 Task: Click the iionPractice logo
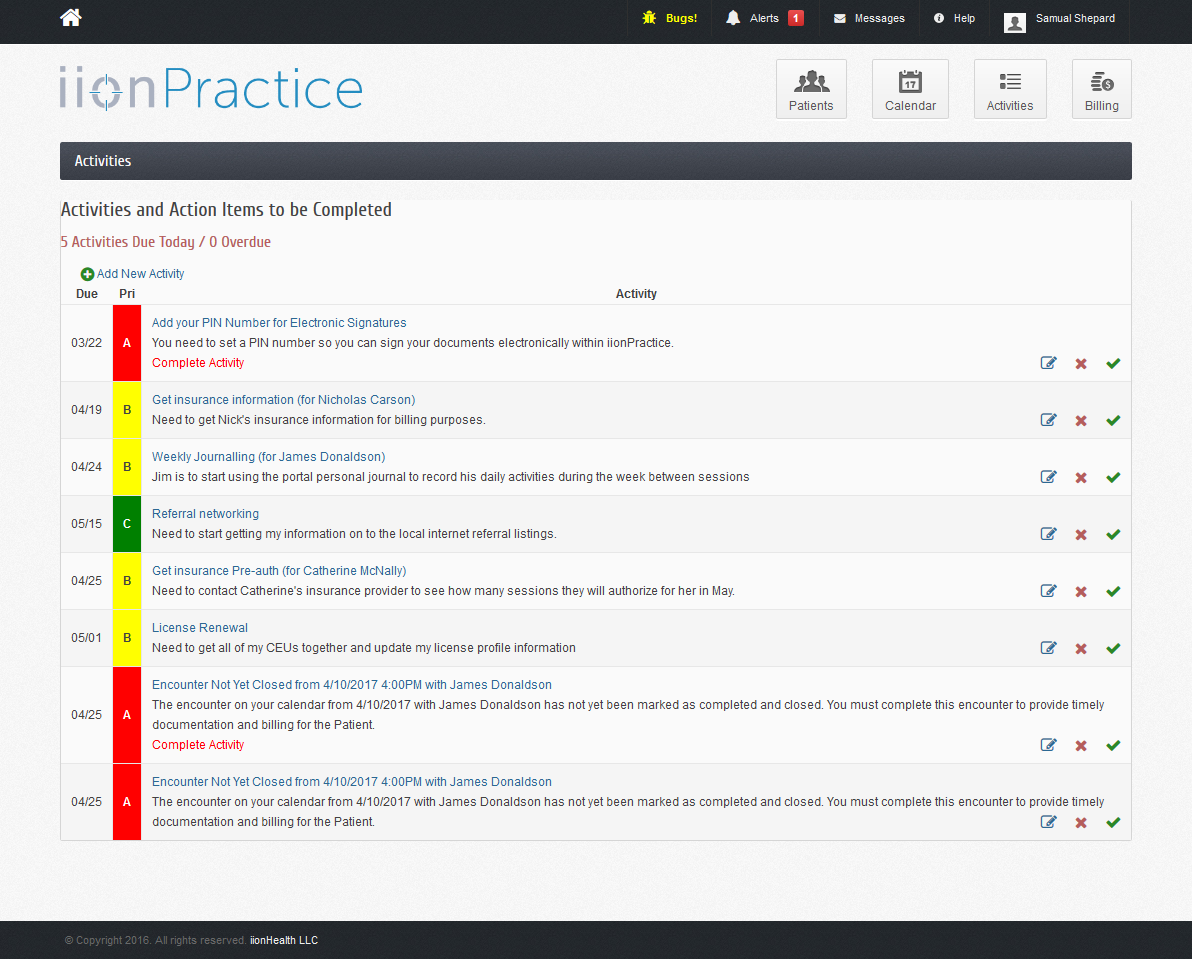coord(211,89)
